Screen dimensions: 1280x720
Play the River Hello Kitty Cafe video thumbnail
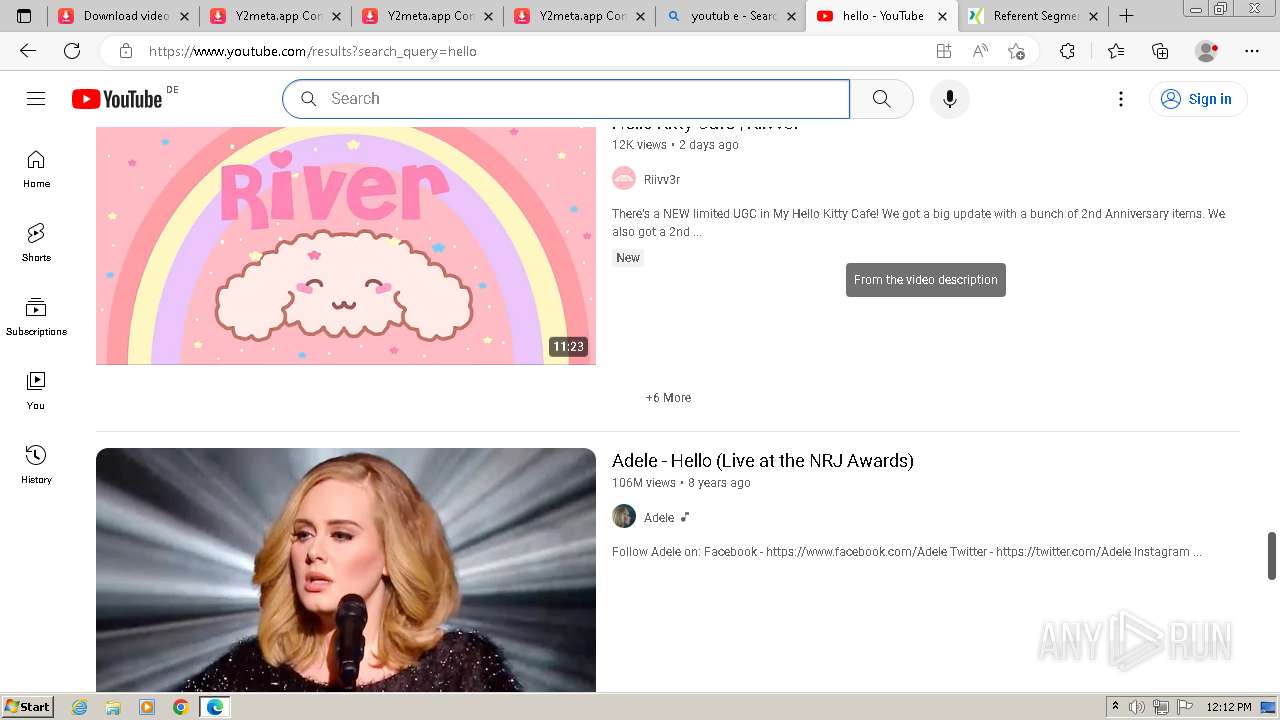[x=346, y=245]
